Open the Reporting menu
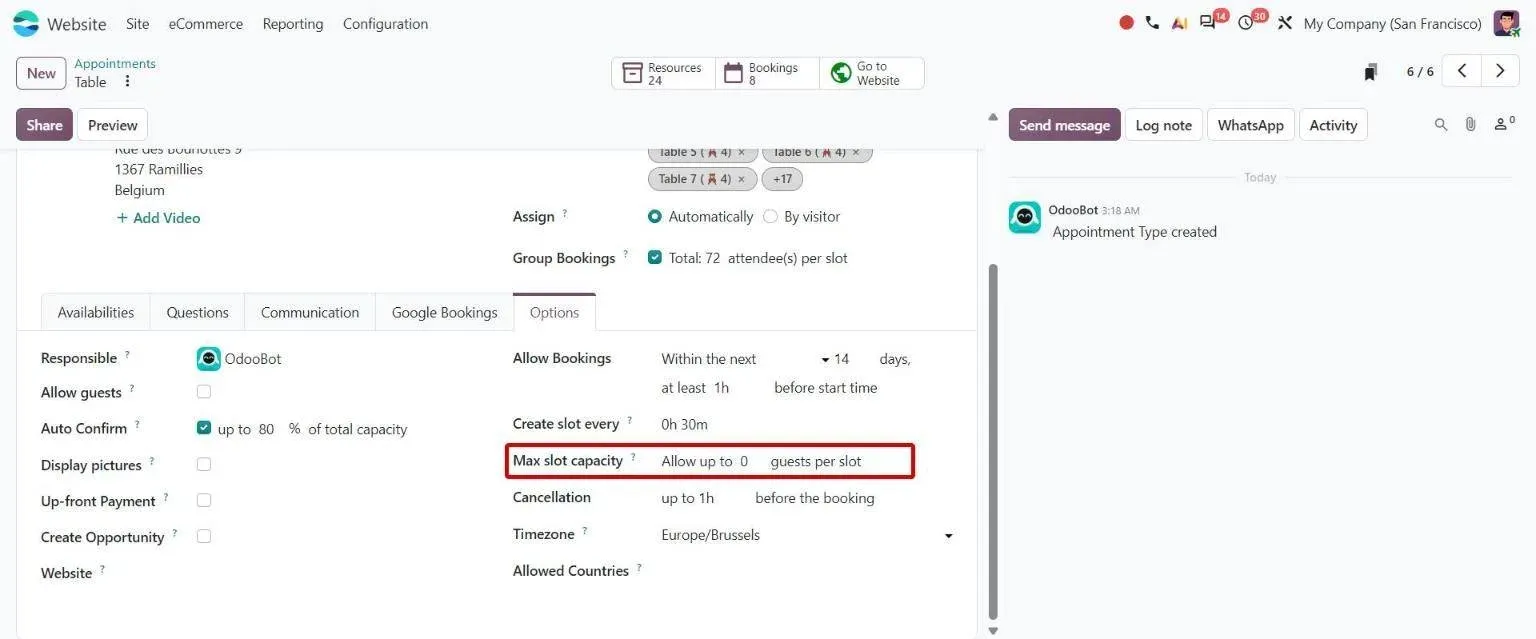1536x639 pixels. (293, 23)
